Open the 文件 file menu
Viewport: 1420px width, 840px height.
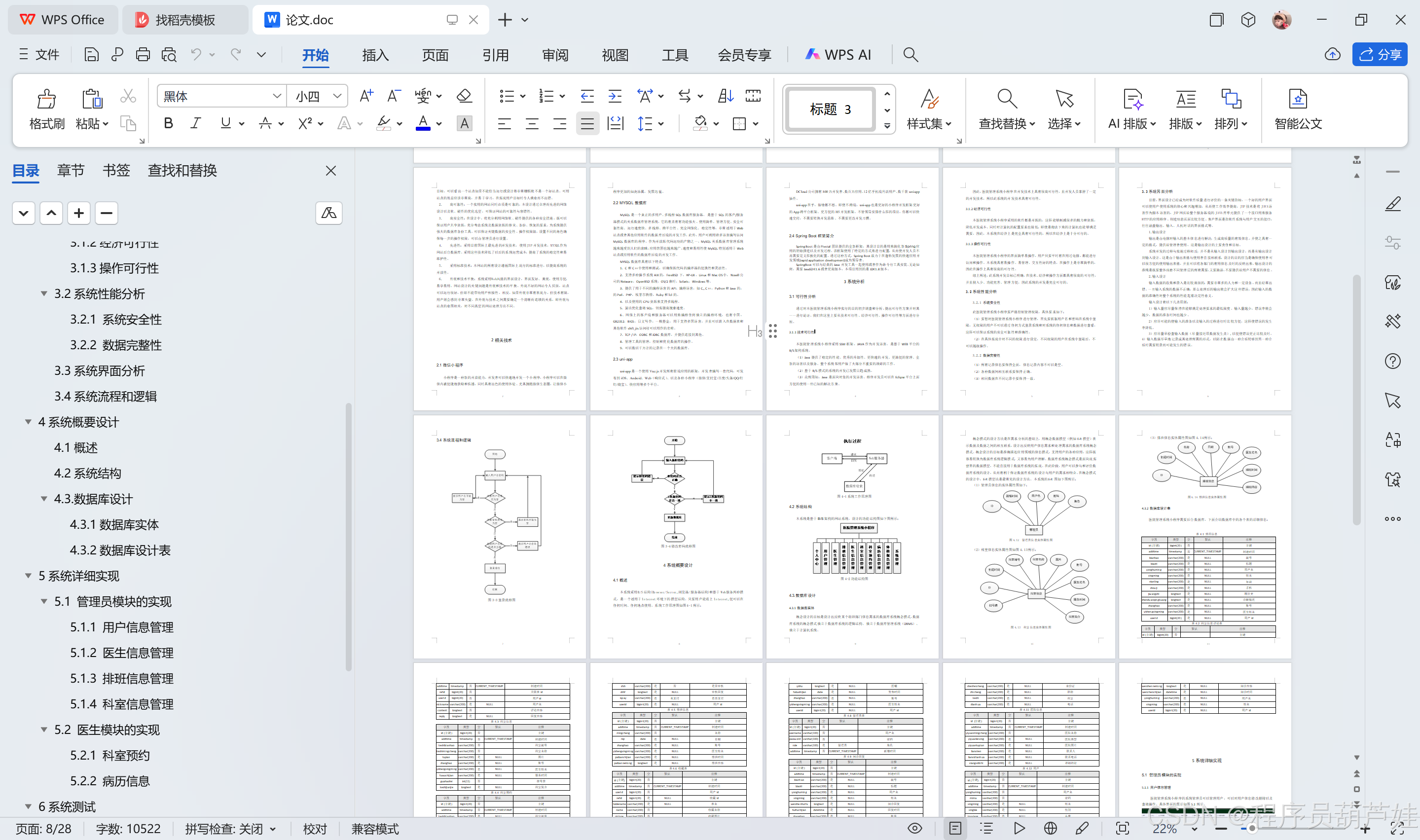pos(39,54)
